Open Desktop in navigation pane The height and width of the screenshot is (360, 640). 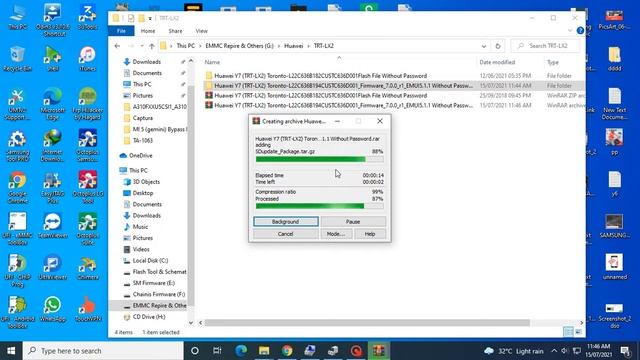point(143,193)
